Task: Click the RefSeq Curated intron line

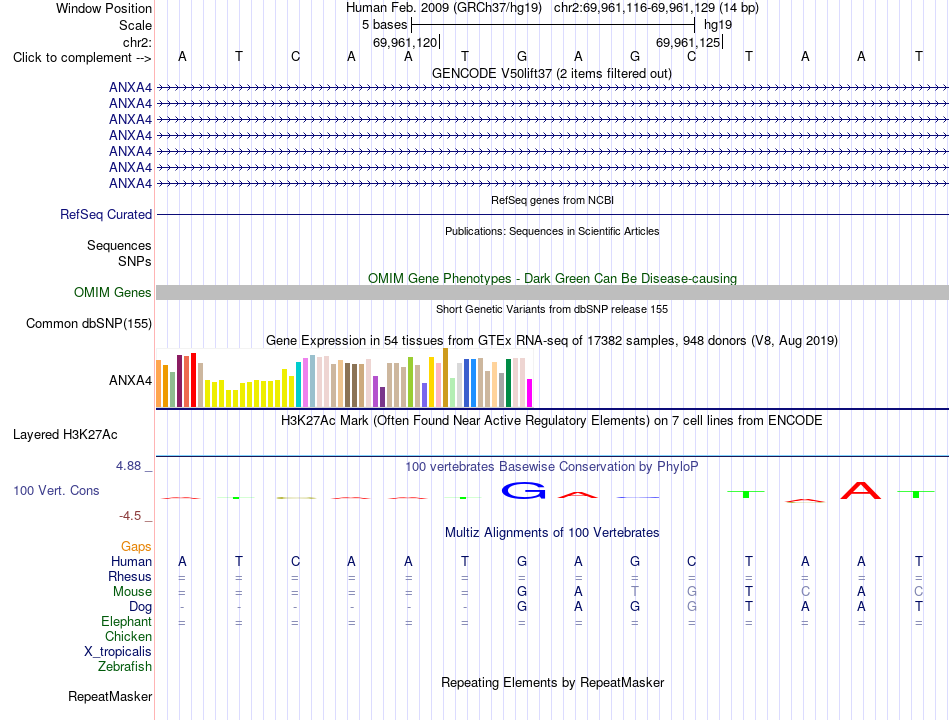Action: [x=552, y=215]
